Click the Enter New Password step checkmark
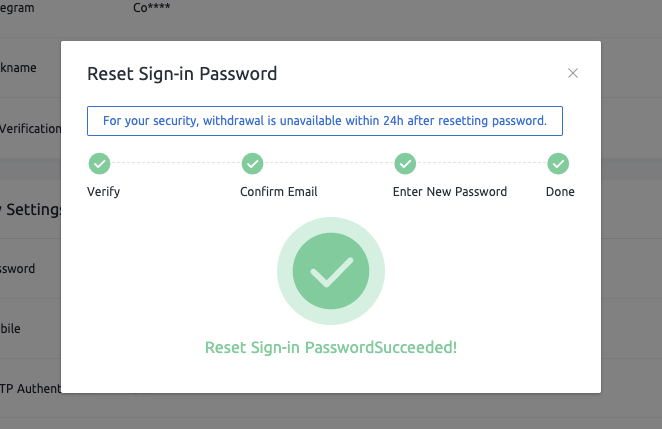This screenshot has height=429, width=662. click(x=405, y=163)
